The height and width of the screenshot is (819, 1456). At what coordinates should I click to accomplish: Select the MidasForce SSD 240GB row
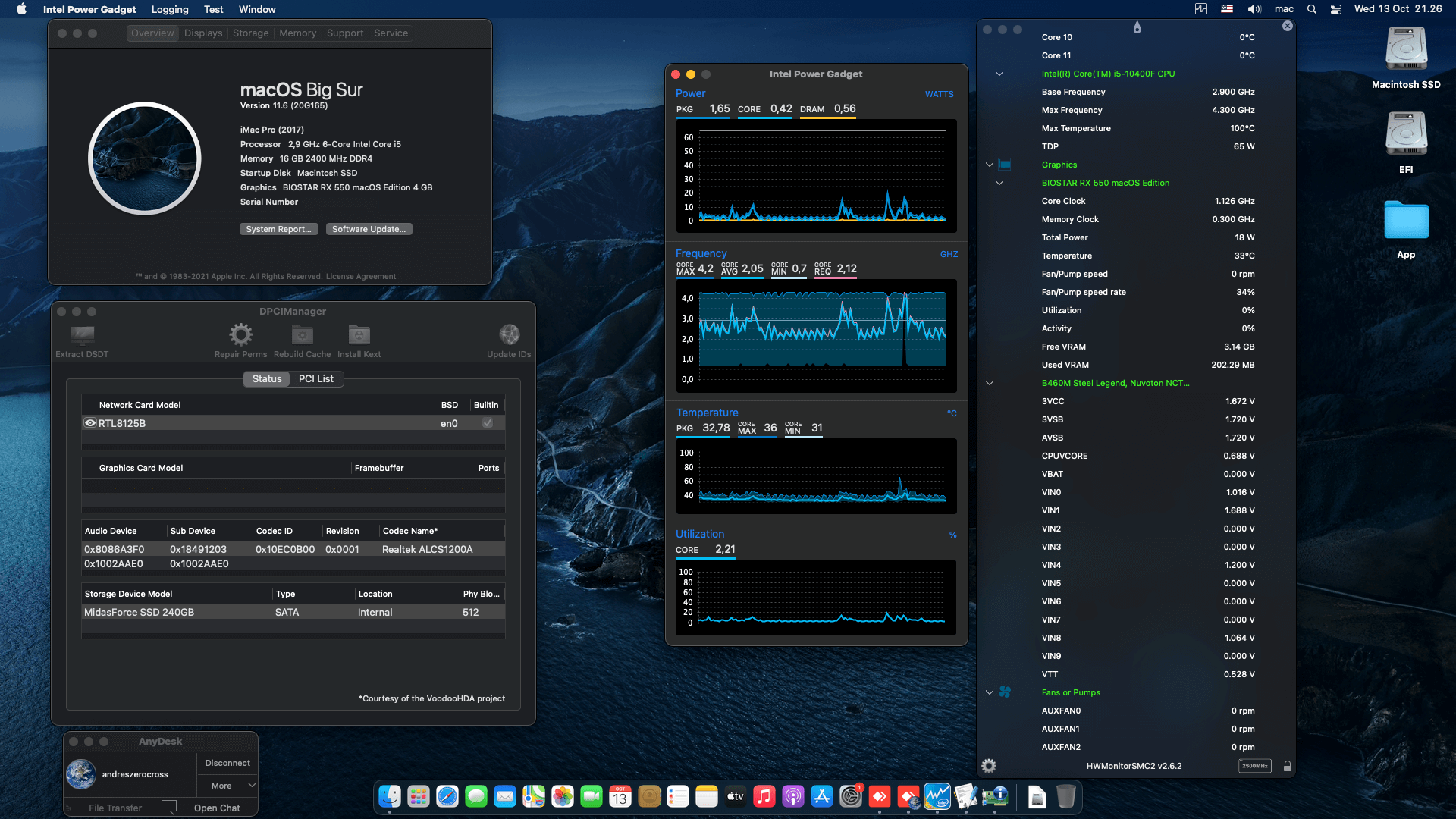pos(293,612)
